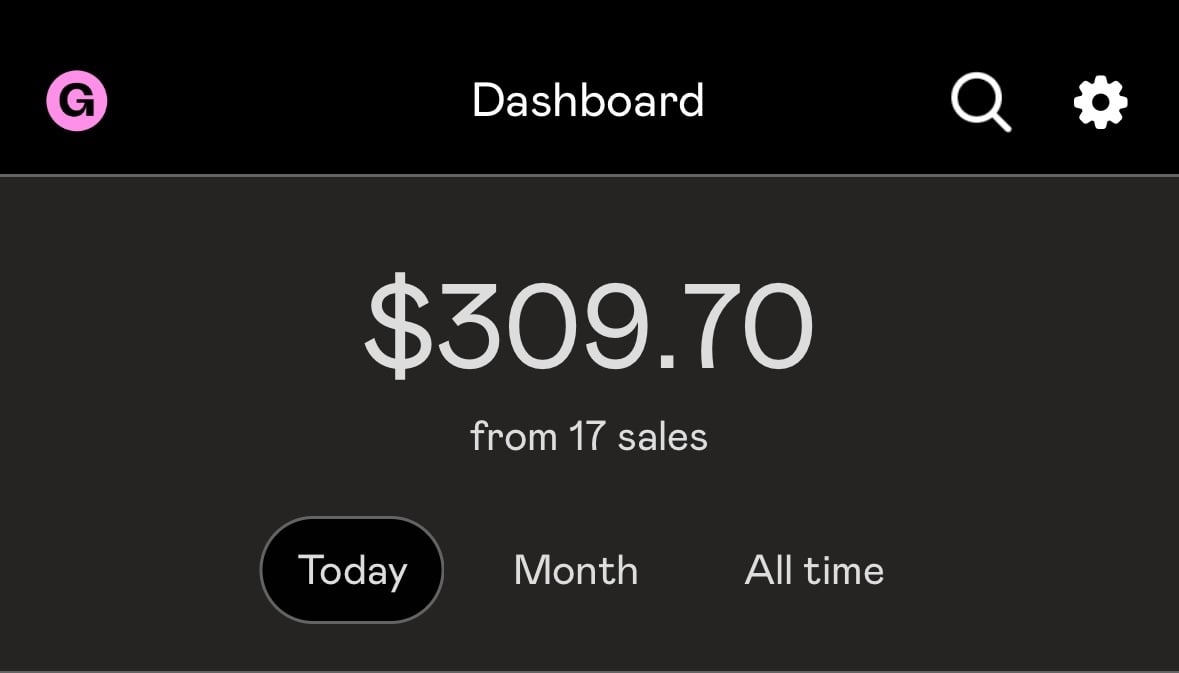
Task: Tap the search icon in header
Action: coord(980,102)
